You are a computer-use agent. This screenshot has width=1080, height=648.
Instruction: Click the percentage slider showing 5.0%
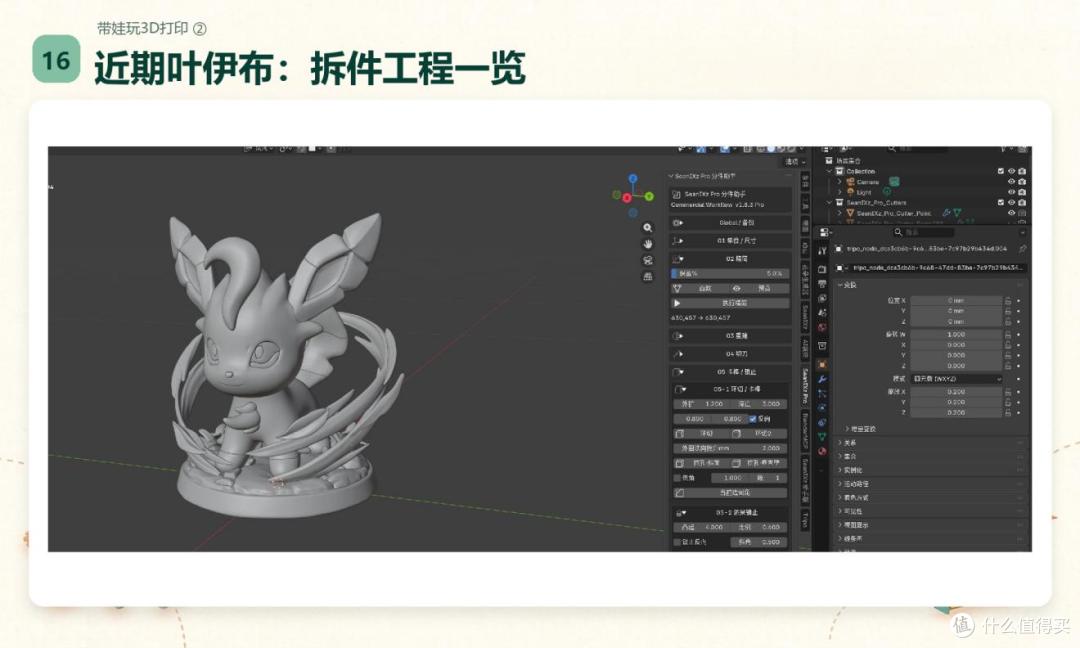[729, 273]
